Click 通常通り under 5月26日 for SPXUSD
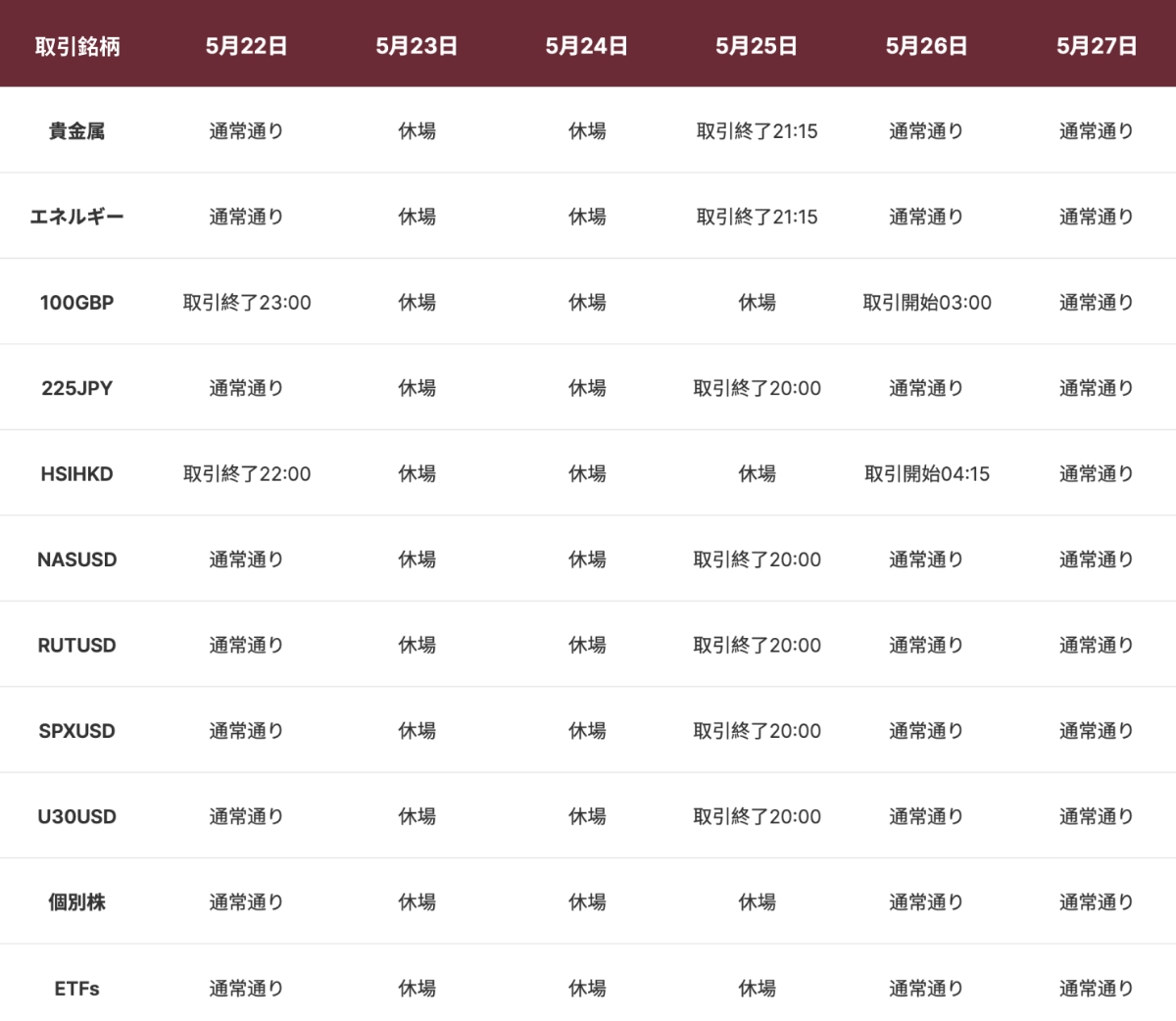 927,731
